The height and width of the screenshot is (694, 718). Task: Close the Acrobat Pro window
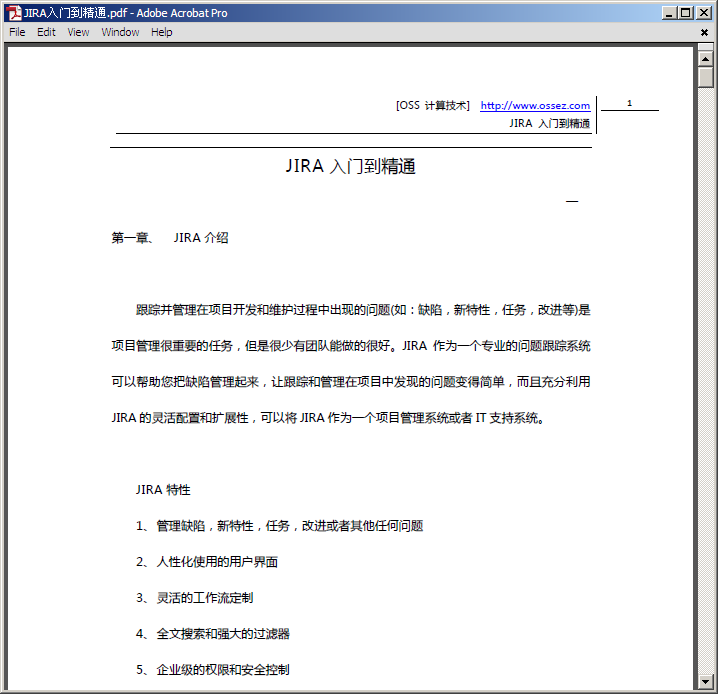(x=704, y=13)
